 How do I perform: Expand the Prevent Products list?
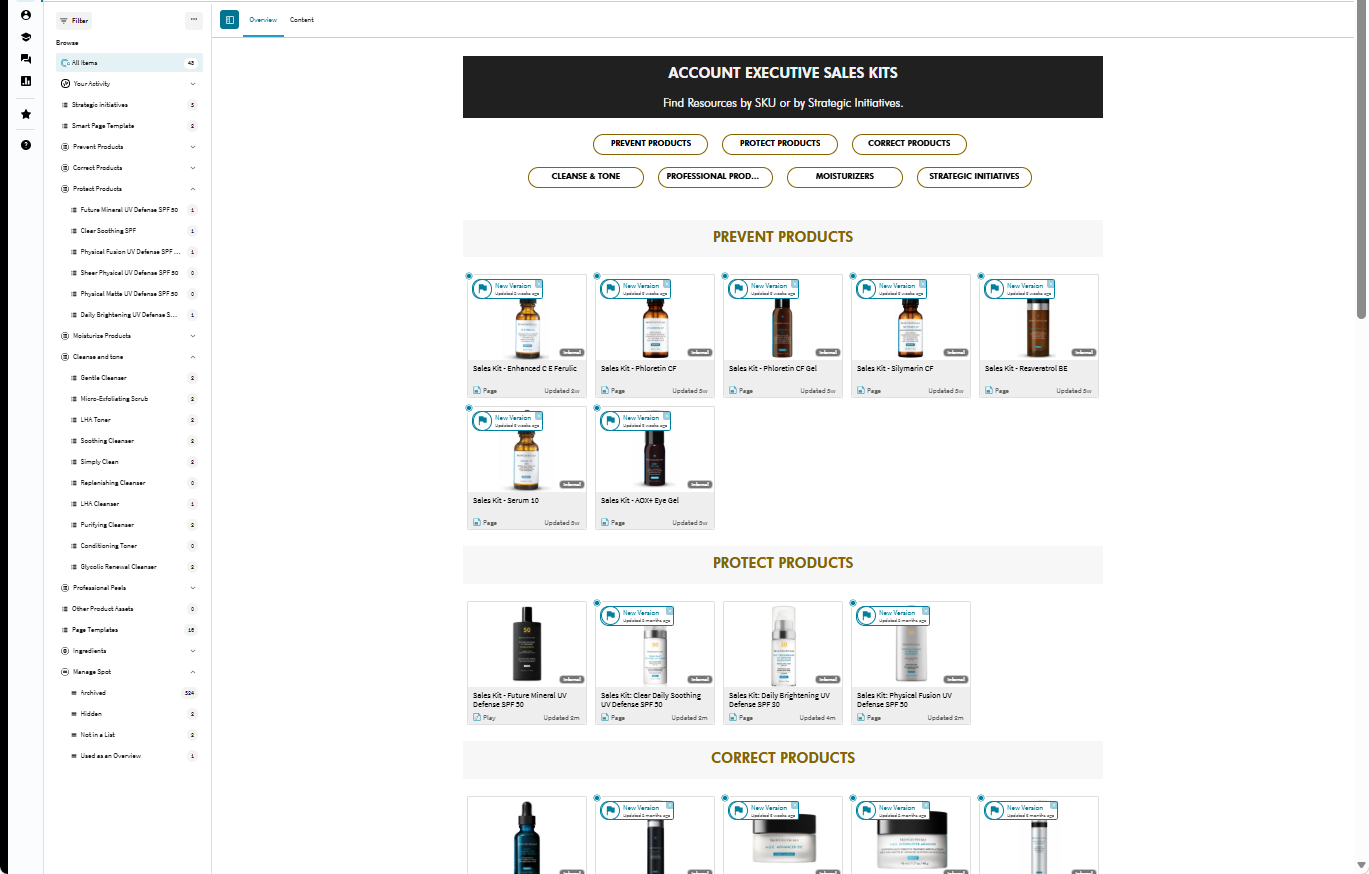click(193, 147)
